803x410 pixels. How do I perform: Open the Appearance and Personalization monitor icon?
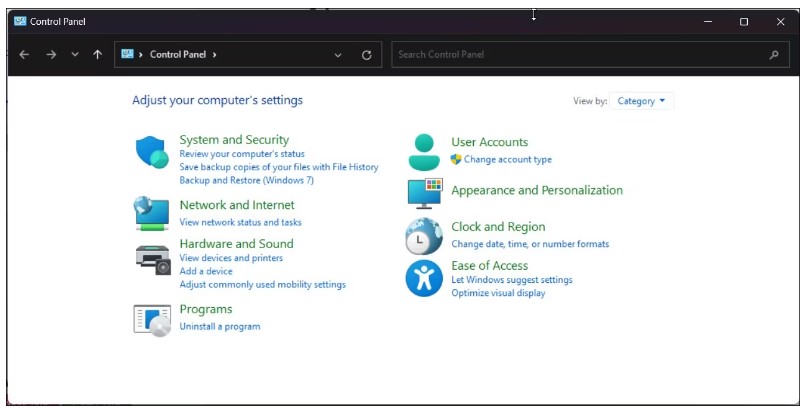pos(425,193)
